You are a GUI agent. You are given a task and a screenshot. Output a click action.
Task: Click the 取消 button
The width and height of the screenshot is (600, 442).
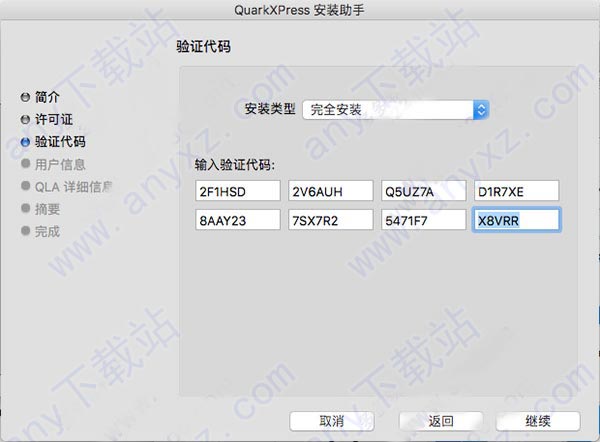click(332, 421)
